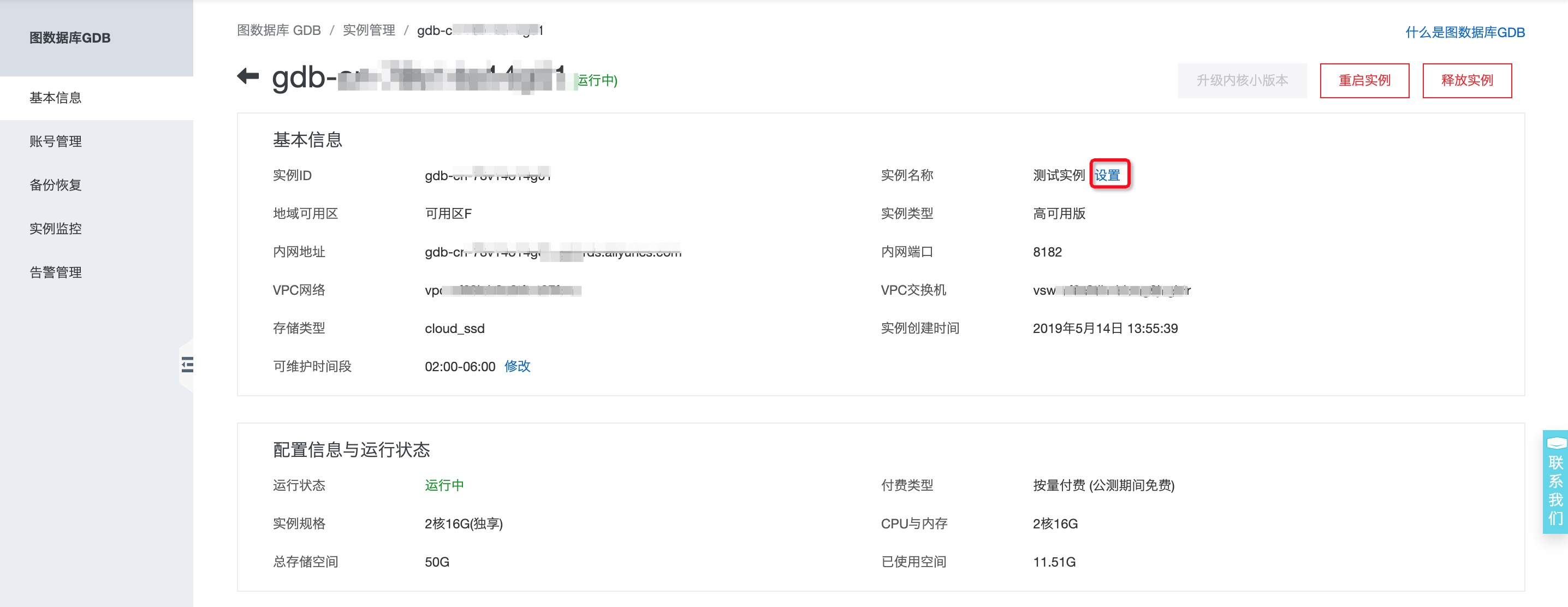Click the 升级内核小版本 button

coord(1242,80)
